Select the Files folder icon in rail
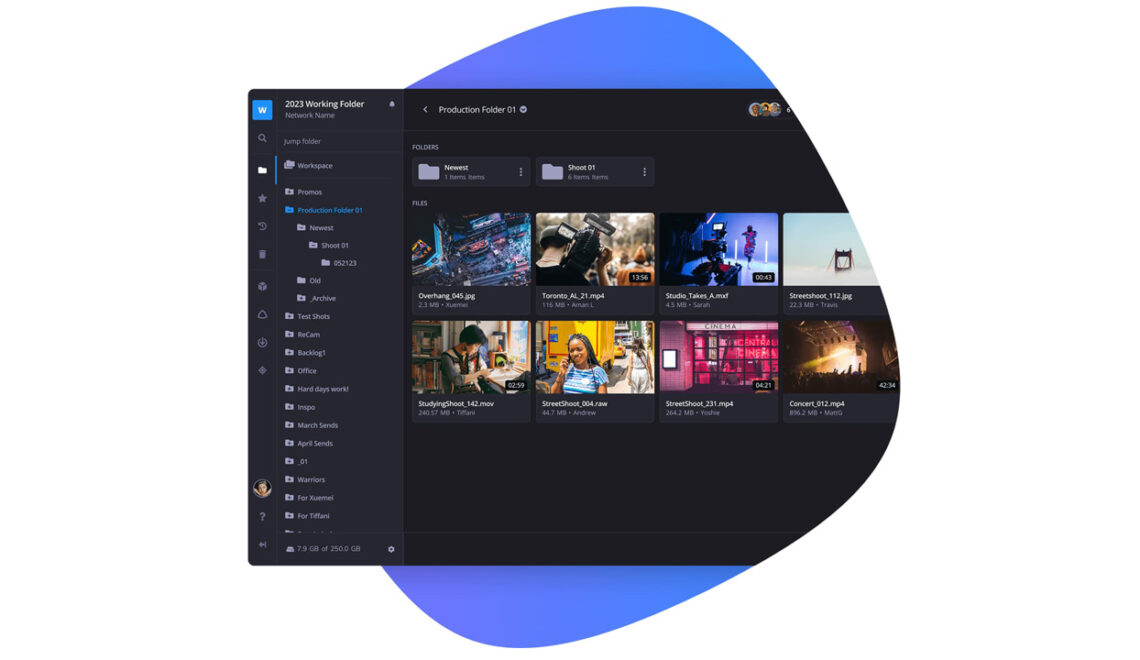The height and width of the screenshot is (660, 1140). (x=262, y=170)
